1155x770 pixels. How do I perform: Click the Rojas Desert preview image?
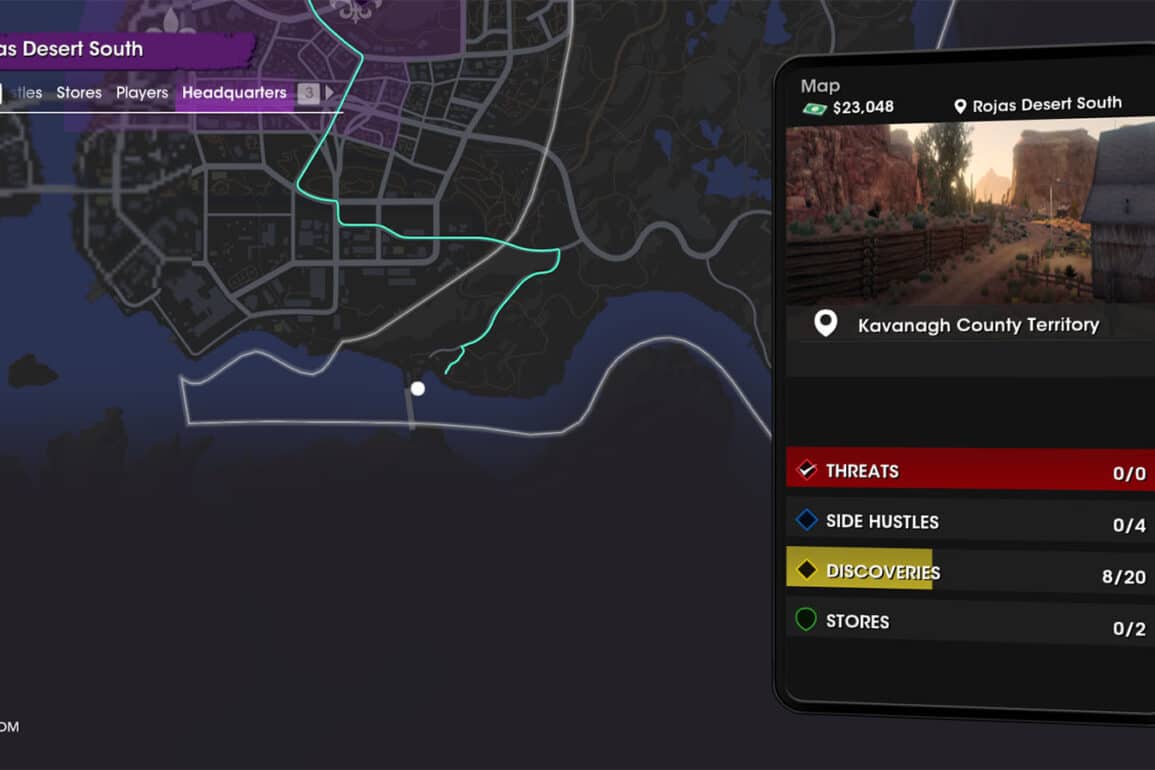[970, 212]
